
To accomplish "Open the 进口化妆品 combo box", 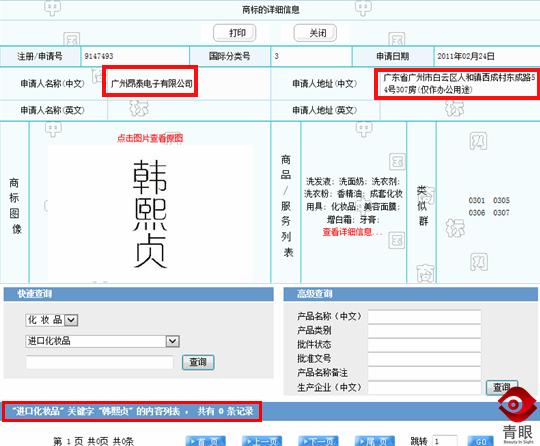I will click(x=103, y=341).
